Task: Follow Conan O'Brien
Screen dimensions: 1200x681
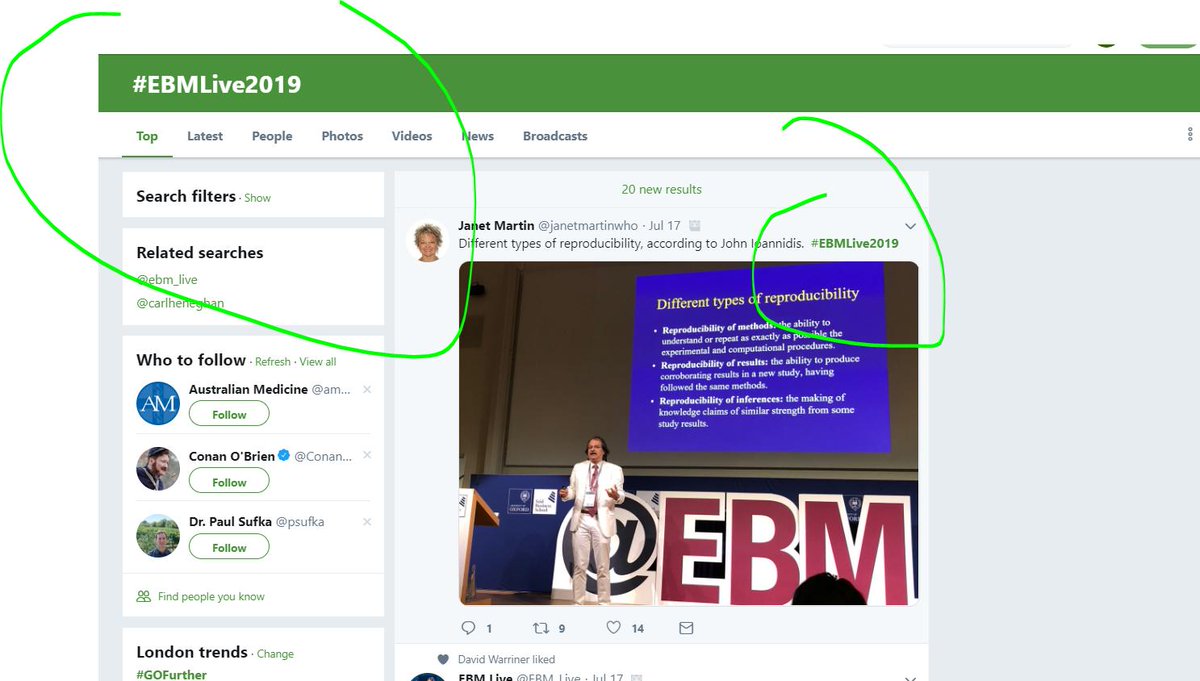Action: coord(229,481)
